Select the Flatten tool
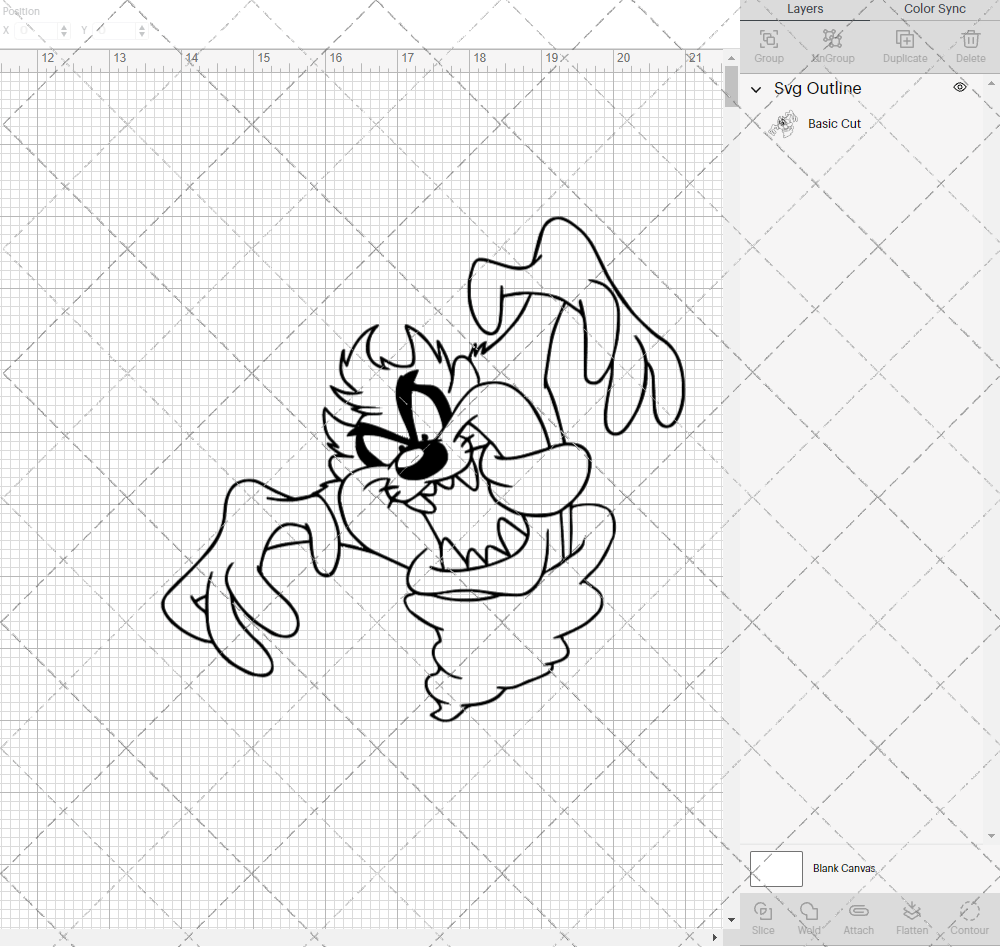 coord(912,911)
